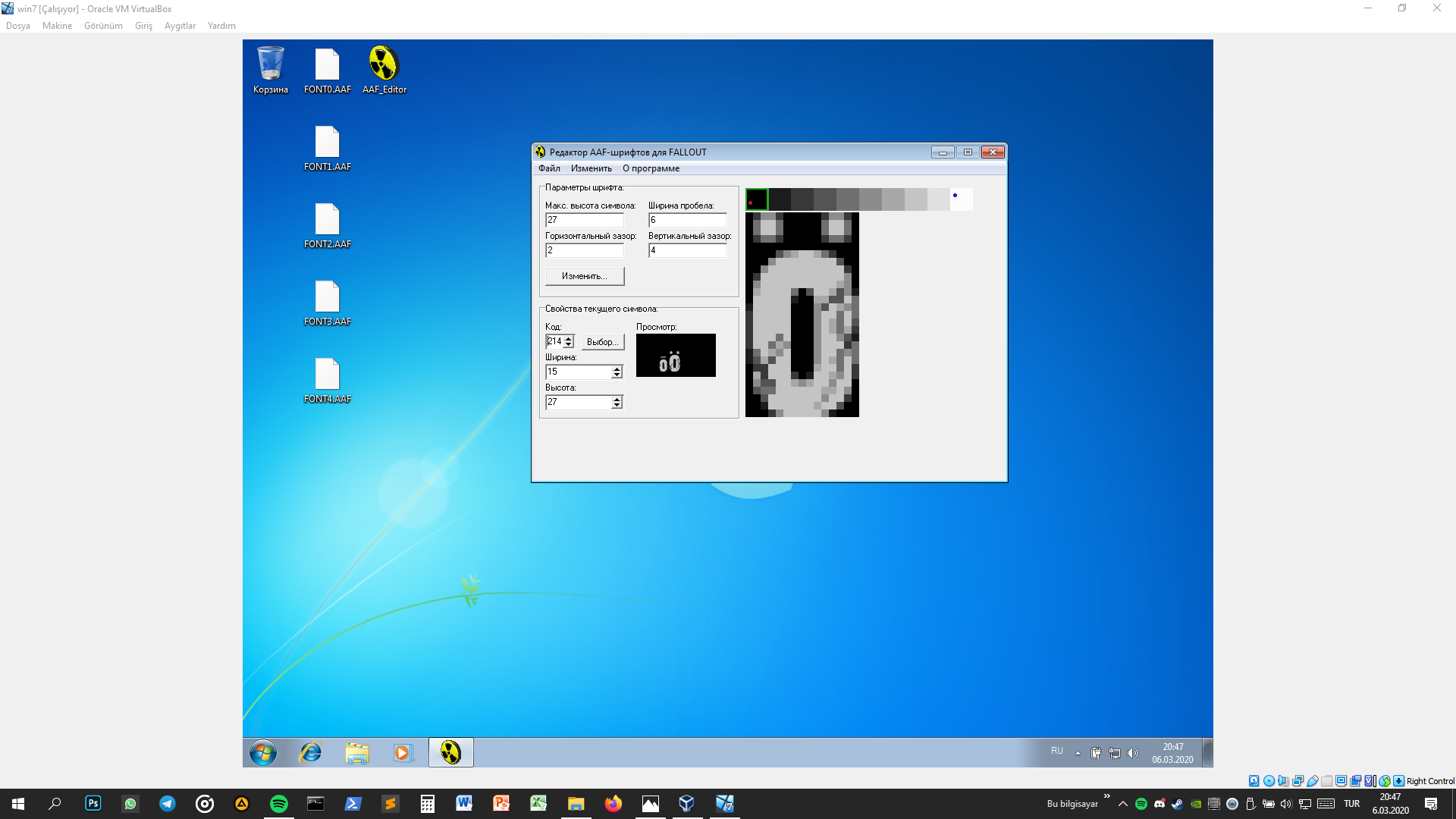Viewport: 1456px width, 819px height.
Task: Decrease the Код value with down arrow
Action: point(569,345)
